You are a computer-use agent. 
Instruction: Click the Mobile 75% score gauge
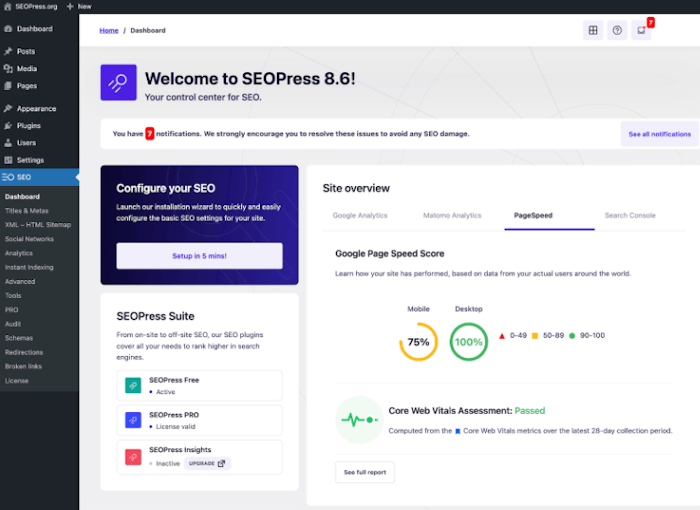[418, 342]
